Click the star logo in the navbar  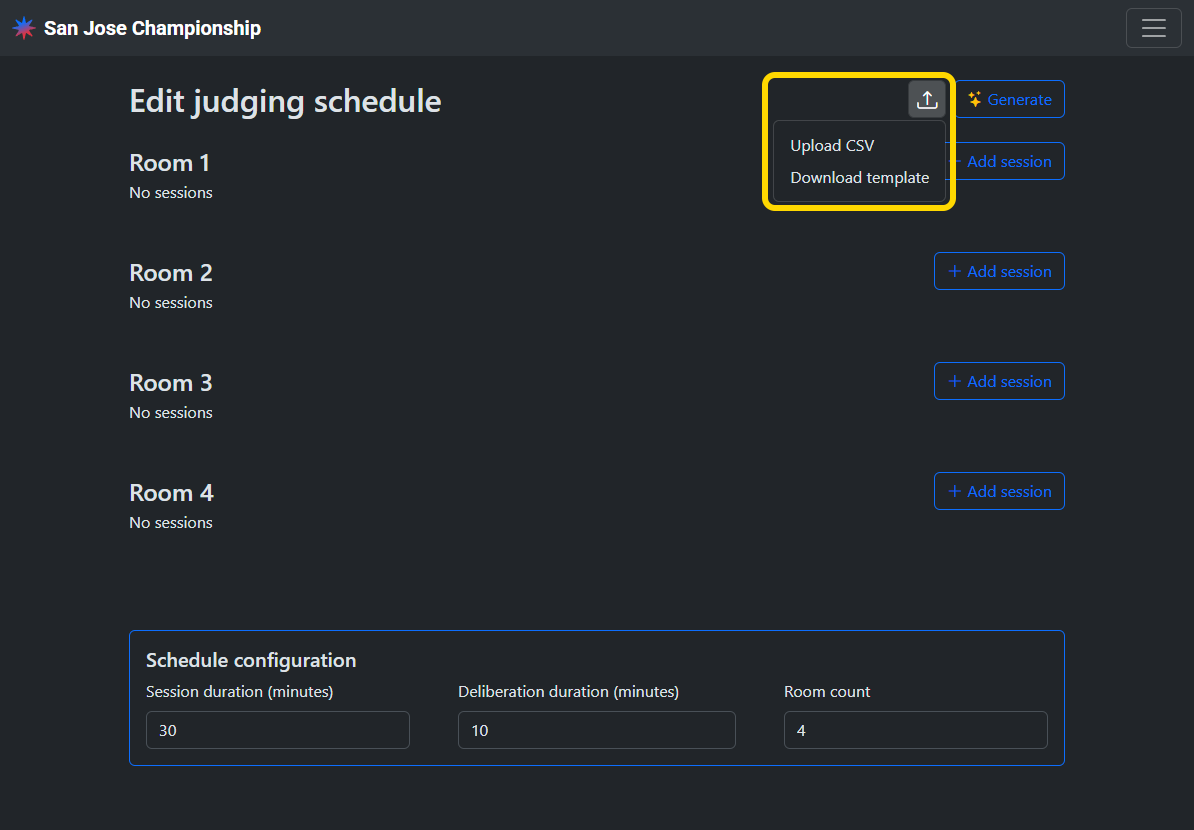click(24, 28)
